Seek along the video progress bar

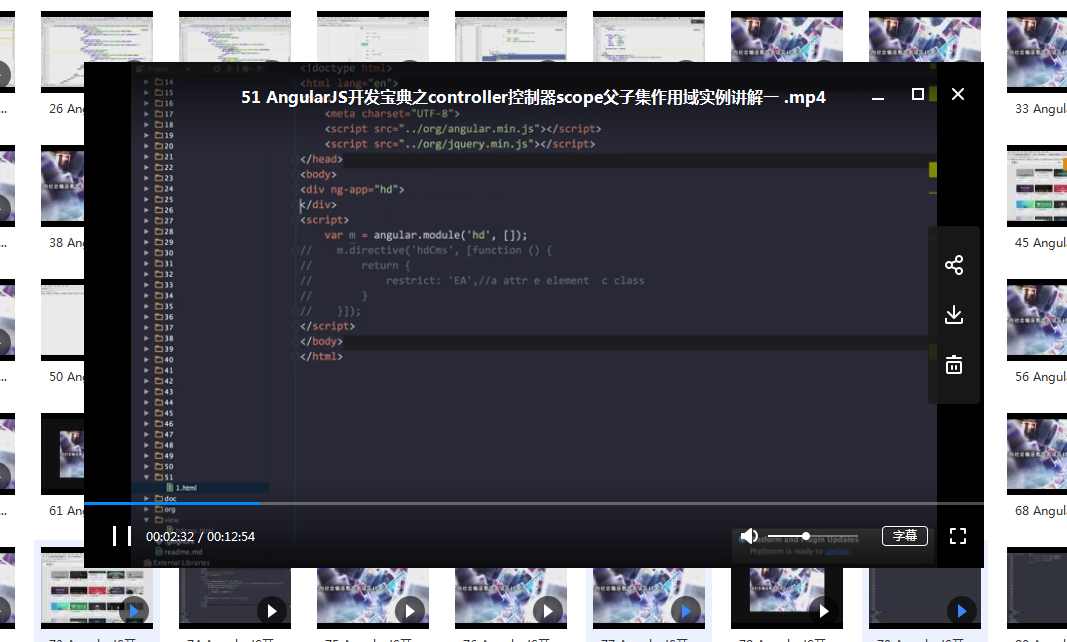(534, 503)
